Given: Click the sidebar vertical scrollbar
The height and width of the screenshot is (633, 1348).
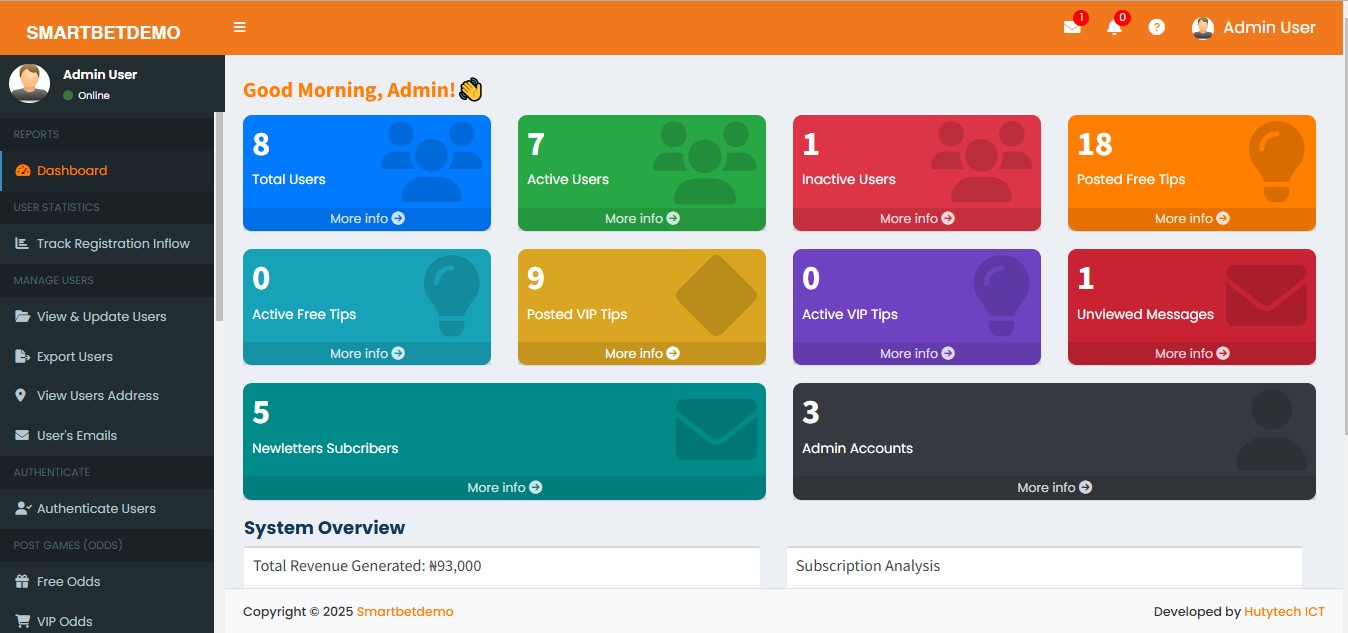Looking at the screenshot, I should click(x=219, y=215).
